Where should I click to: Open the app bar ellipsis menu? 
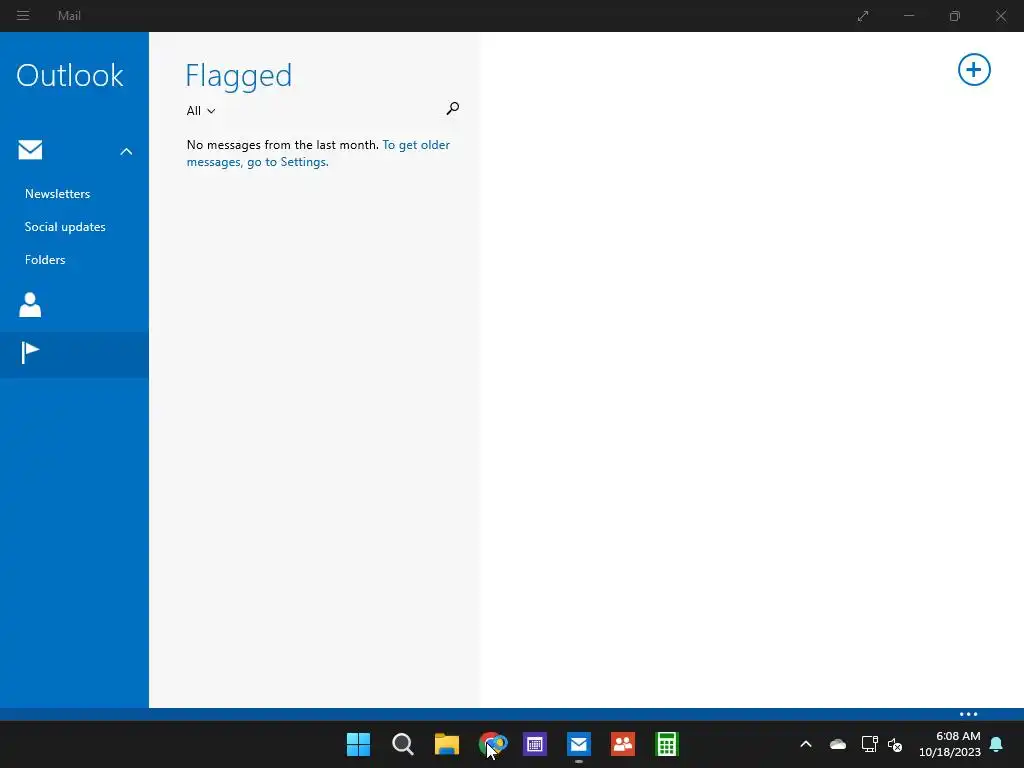coord(968,714)
